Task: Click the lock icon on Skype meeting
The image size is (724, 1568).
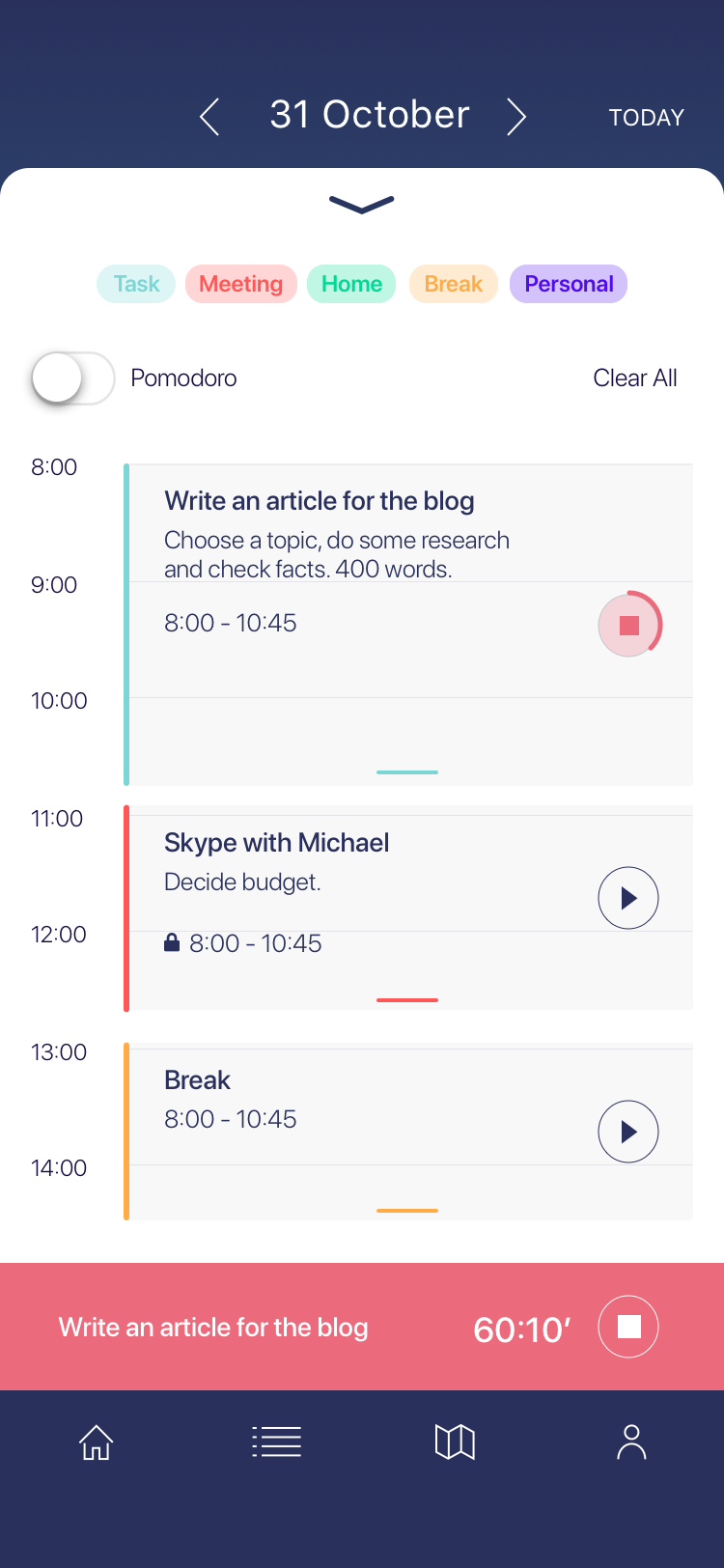Action: pyautogui.click(x=172, y=942)
